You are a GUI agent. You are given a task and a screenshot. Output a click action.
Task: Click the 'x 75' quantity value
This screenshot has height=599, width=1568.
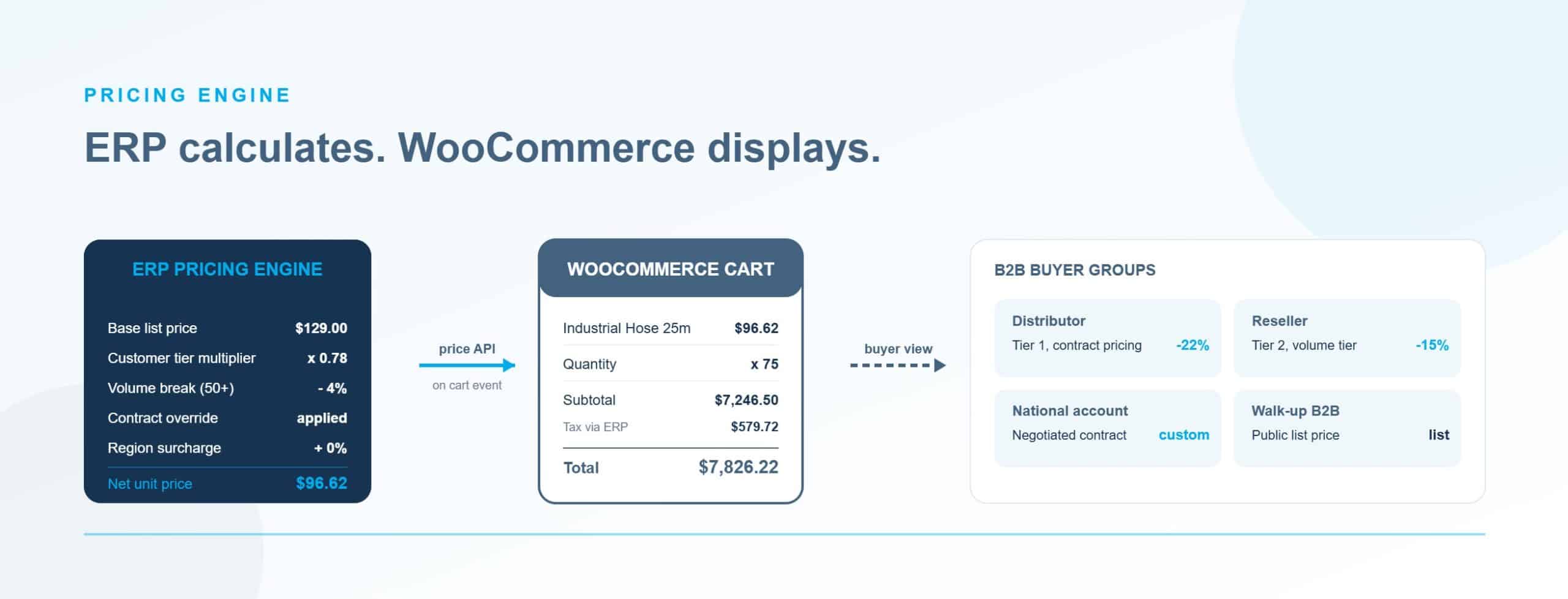764,364
